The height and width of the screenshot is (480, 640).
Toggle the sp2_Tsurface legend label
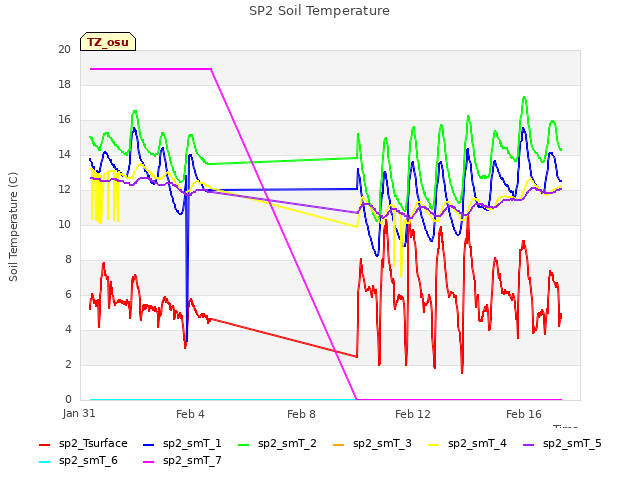coord(93,444)
